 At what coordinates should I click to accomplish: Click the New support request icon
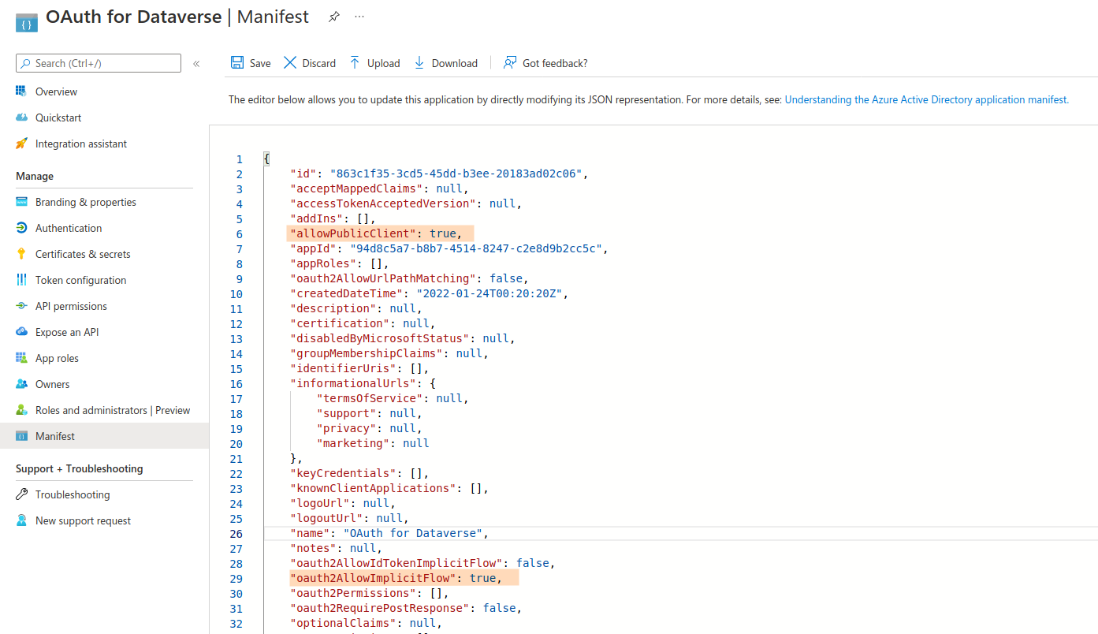click(x=22, y=521)
